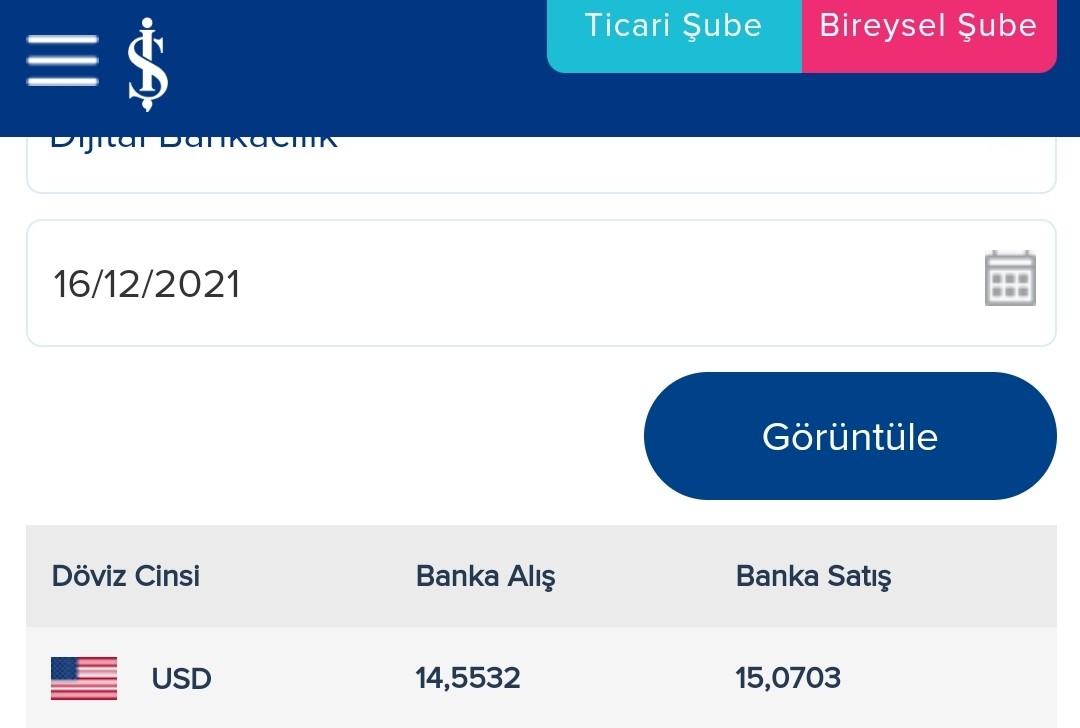Click the US flag icon
Viewport: 1080px width, 728px height.
coord(84,678)
